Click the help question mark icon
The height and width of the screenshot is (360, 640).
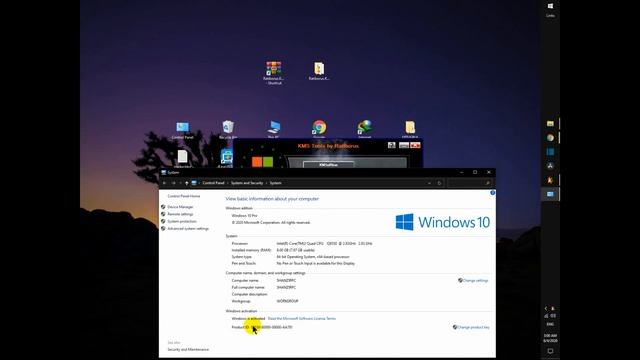pos(493,193)
